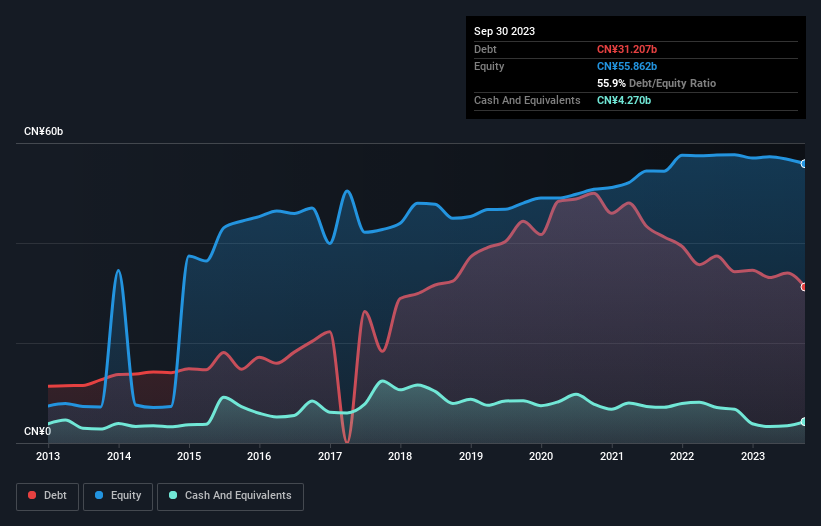Click the 2022 x-axis label
The height and width of the screenshot is (526, 821).
click(682, 456)
